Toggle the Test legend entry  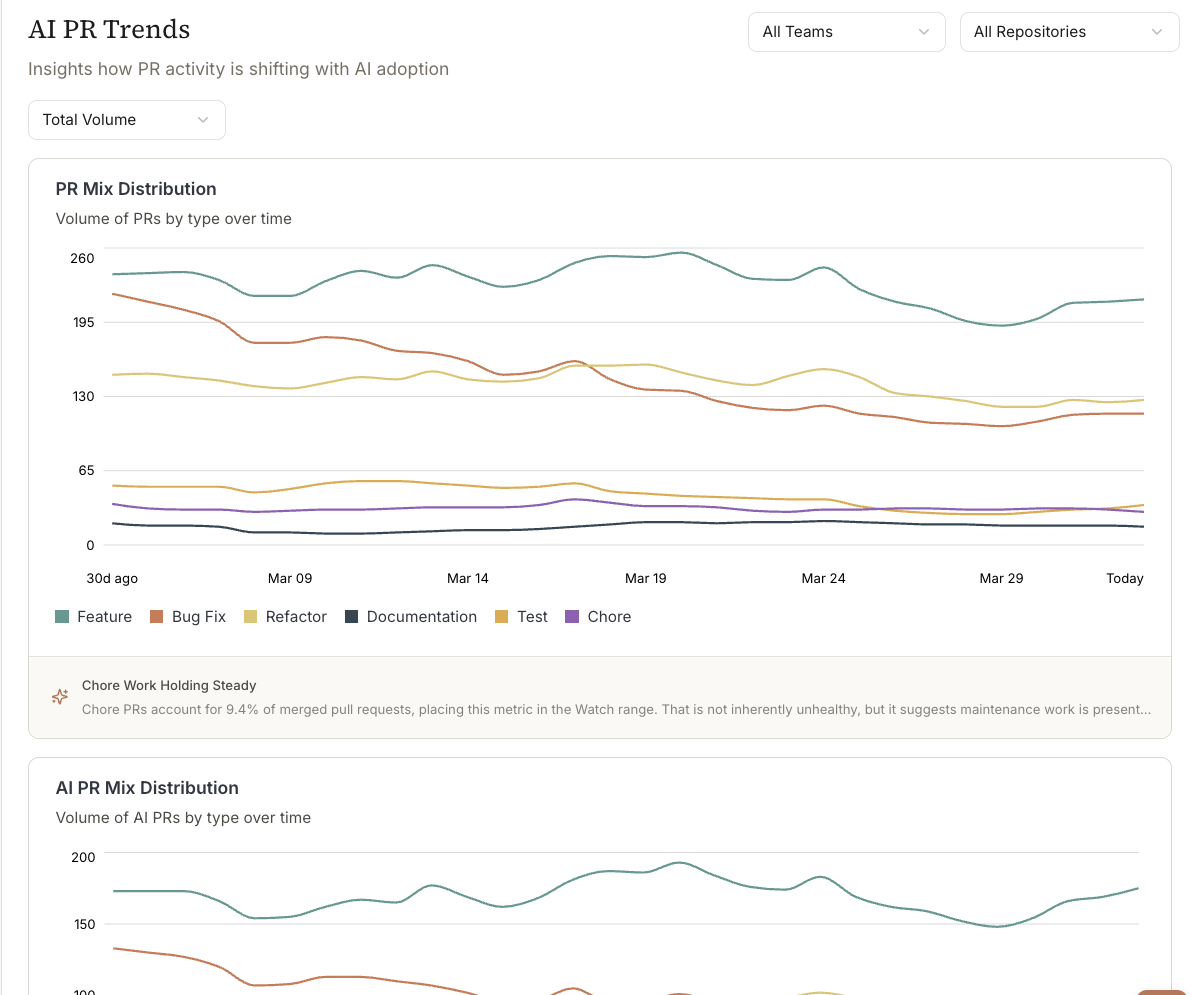point(521,616)
